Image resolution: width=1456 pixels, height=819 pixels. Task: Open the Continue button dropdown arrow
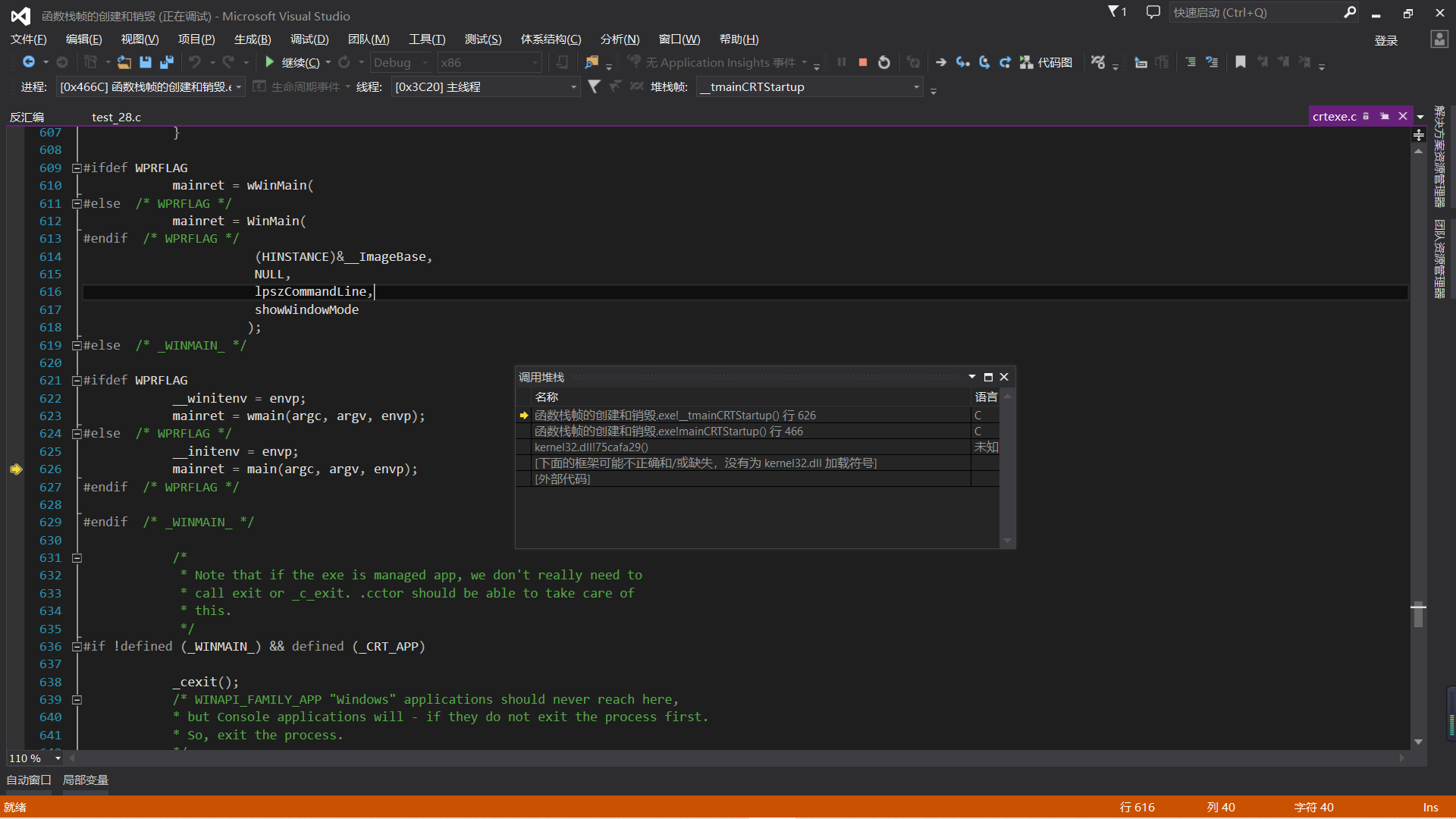click(x=328, y=63)
